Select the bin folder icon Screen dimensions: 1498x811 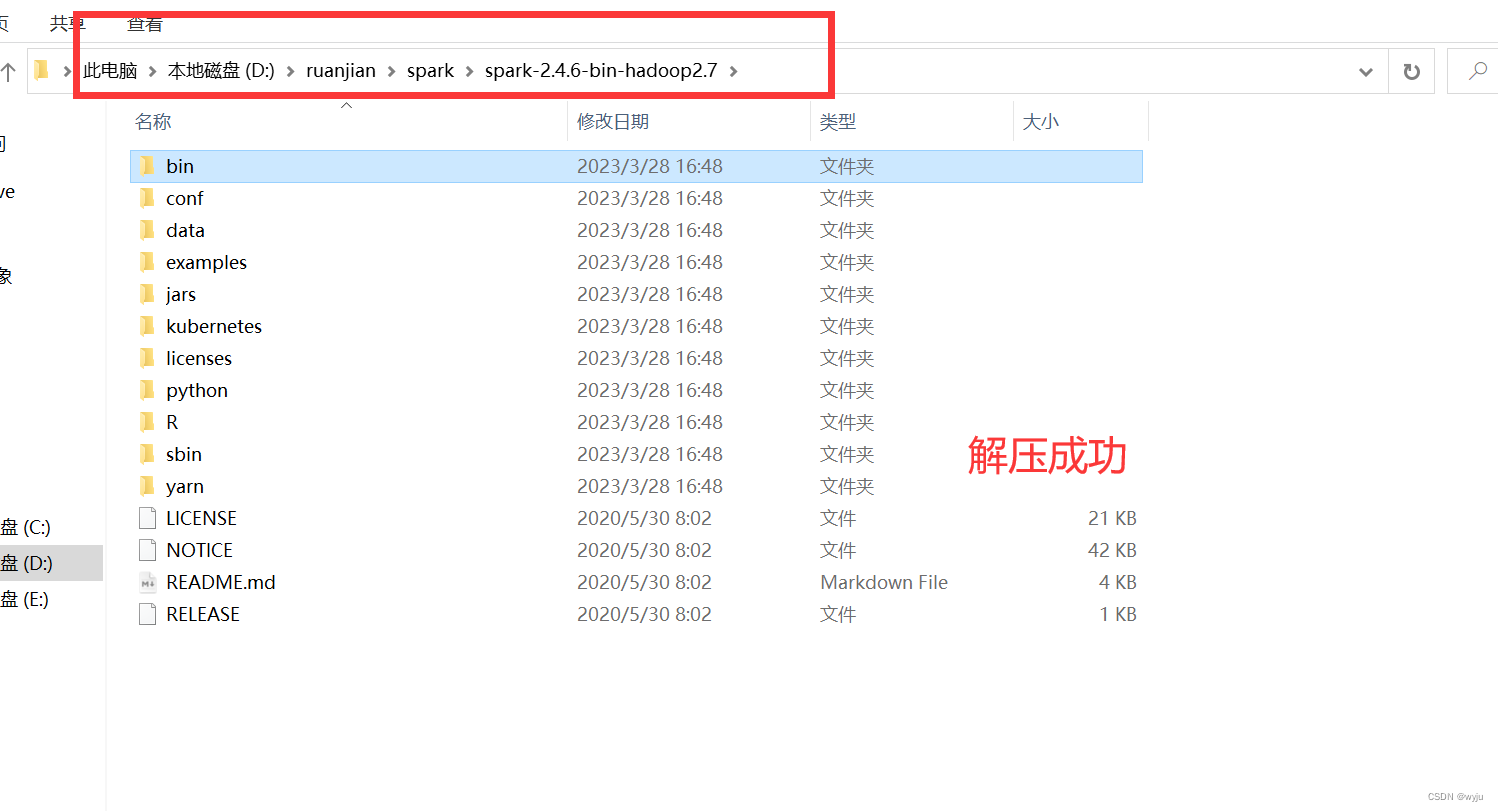click(147, 166)
